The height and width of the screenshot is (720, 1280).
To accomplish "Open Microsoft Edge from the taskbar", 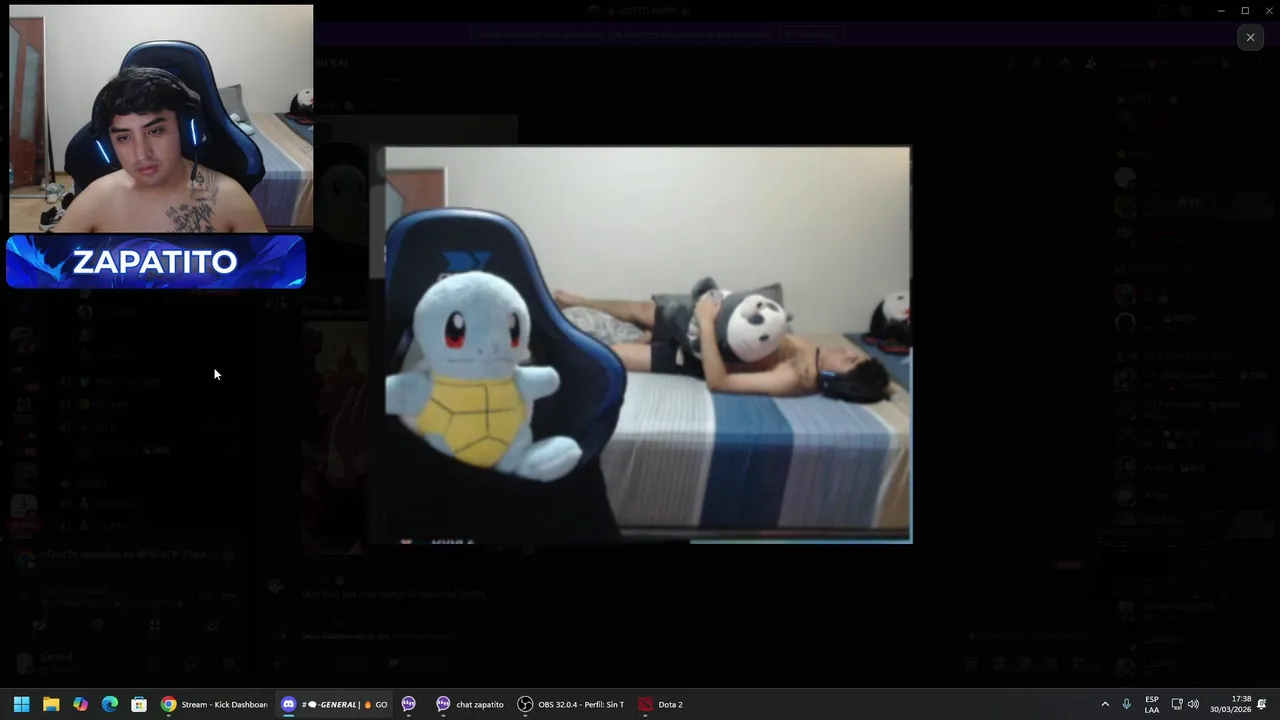I will (x=110, y=704).
